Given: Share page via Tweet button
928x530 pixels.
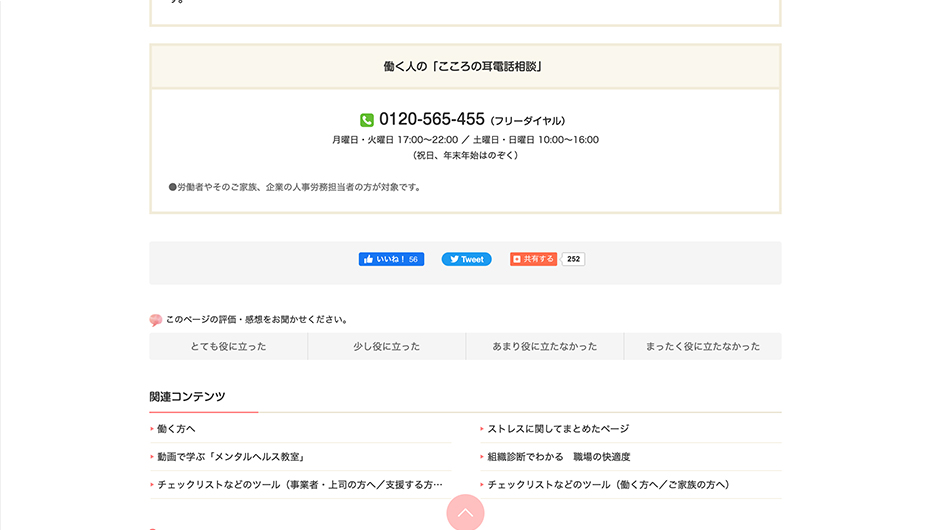Looking at the screenshot, I should tap(466, 259).
